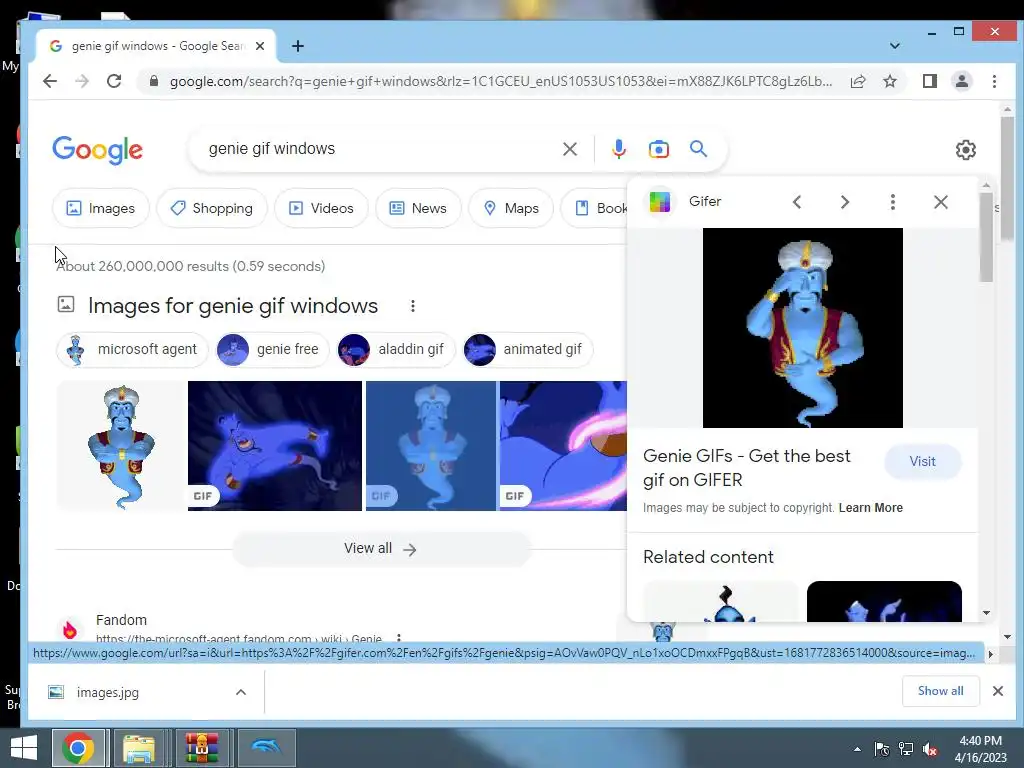Click the blue magnifier search button
This screenshot has height=768, width=1024.
(x=698, y=149)
